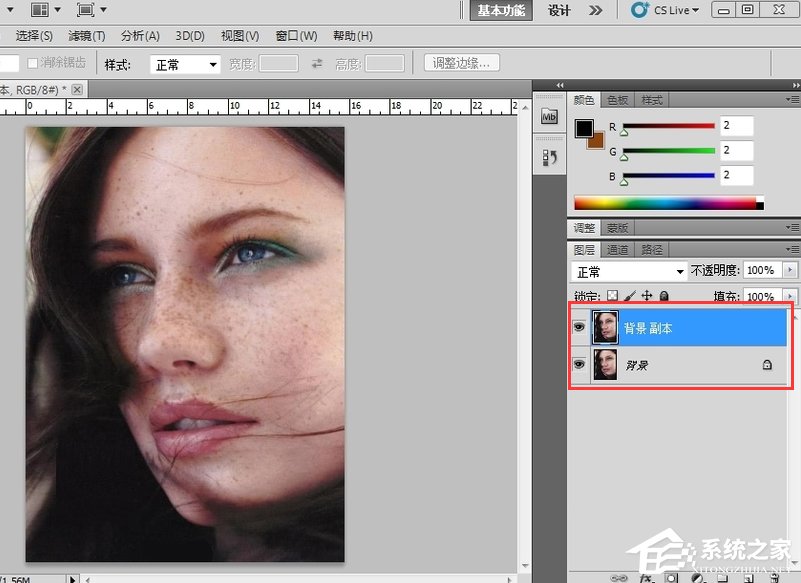Click the add layer style fx icon
The image size is (801, 583).
[647, 577]
